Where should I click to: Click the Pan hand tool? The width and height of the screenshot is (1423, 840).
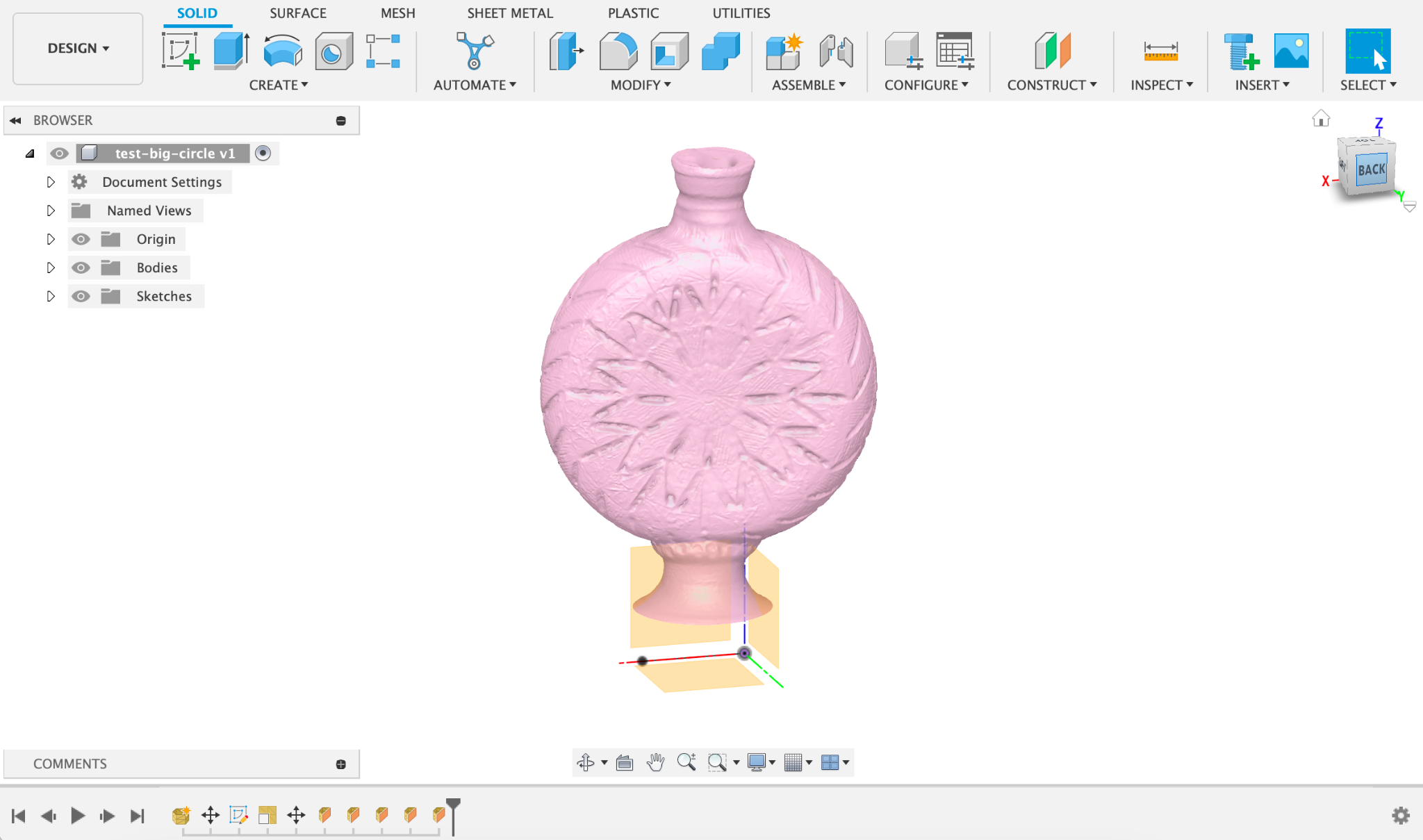[655, 762]
